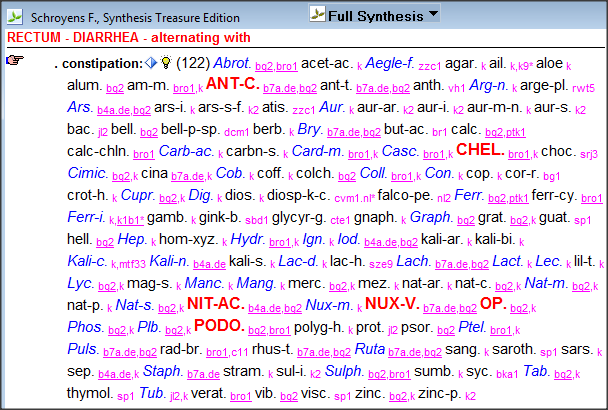This screenshot has width=608, height=410.
Task: Click the Schroyens F., Synthesis Treasure Edition title
Action: pos(135,18)
